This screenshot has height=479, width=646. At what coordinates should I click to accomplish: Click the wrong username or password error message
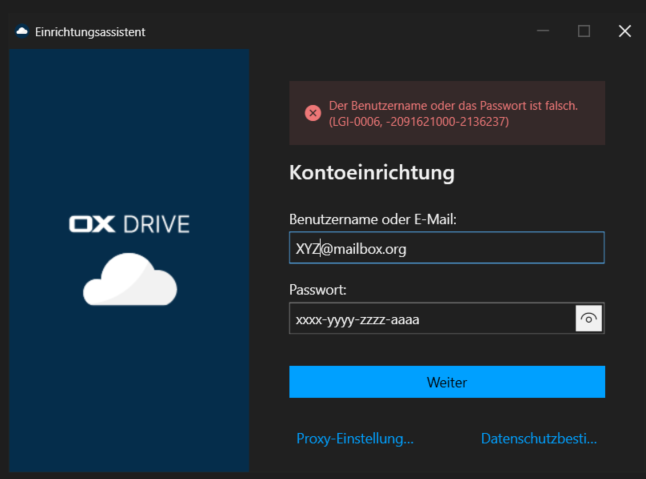click(x=453, y=105)
